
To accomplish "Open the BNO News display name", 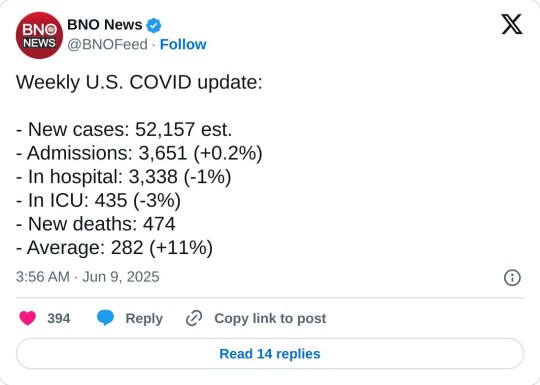I will click(105, 25).
